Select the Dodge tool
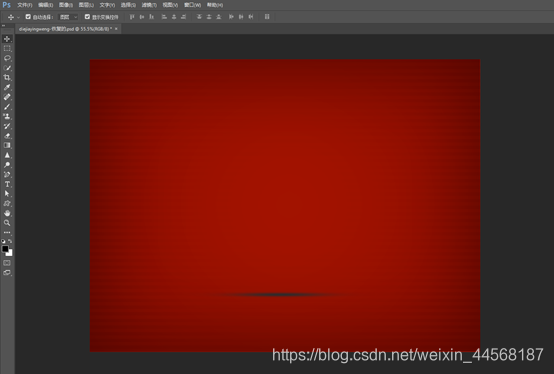Screen dimensions: 554x374 pyautogui.click(x=7, y=165)
